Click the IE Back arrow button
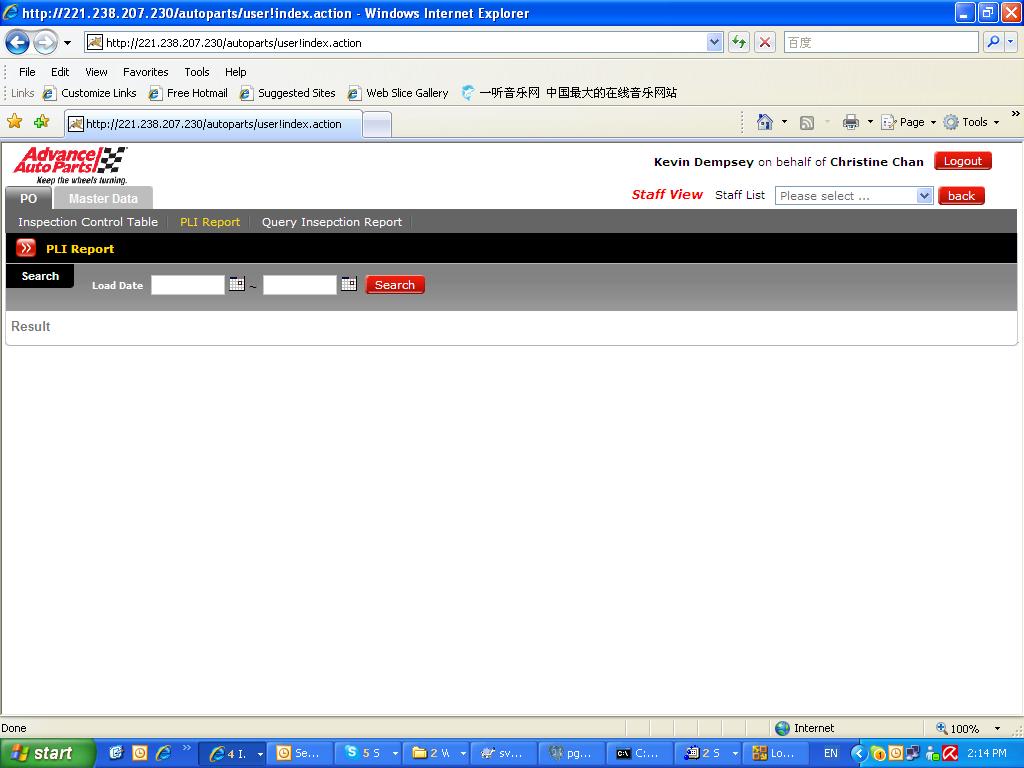1024x768 pixels. click(18, 42)
